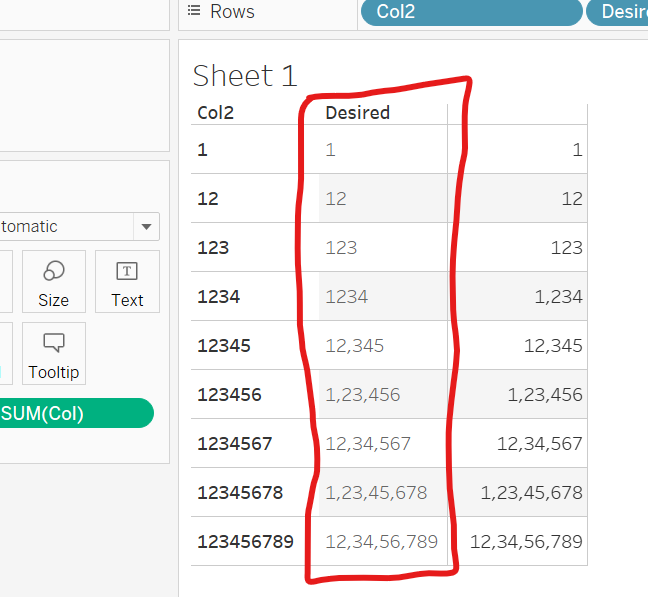Image resolution: width=648 pixels, height=597 pixels.
Task: Click Desired value 12,34,567
Action: click(x=368, y=444)
